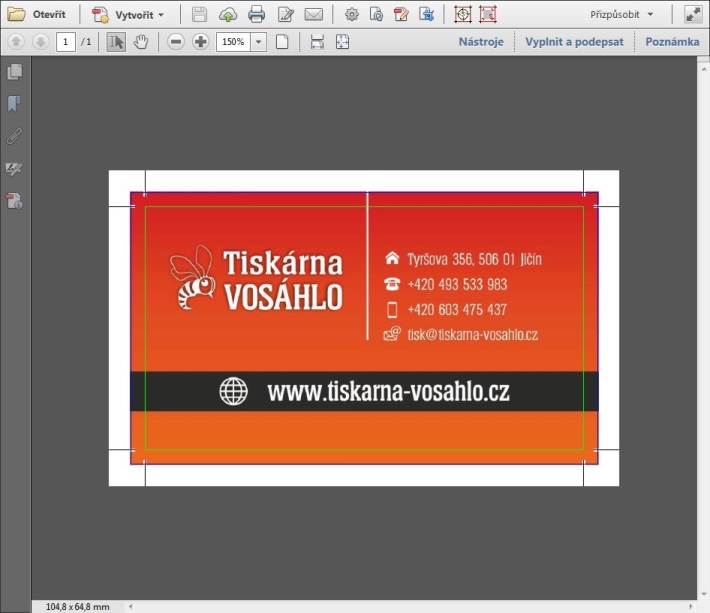Show standards panel in sidebar
This screenshot has width=710, height=613.
coord(14,201)
